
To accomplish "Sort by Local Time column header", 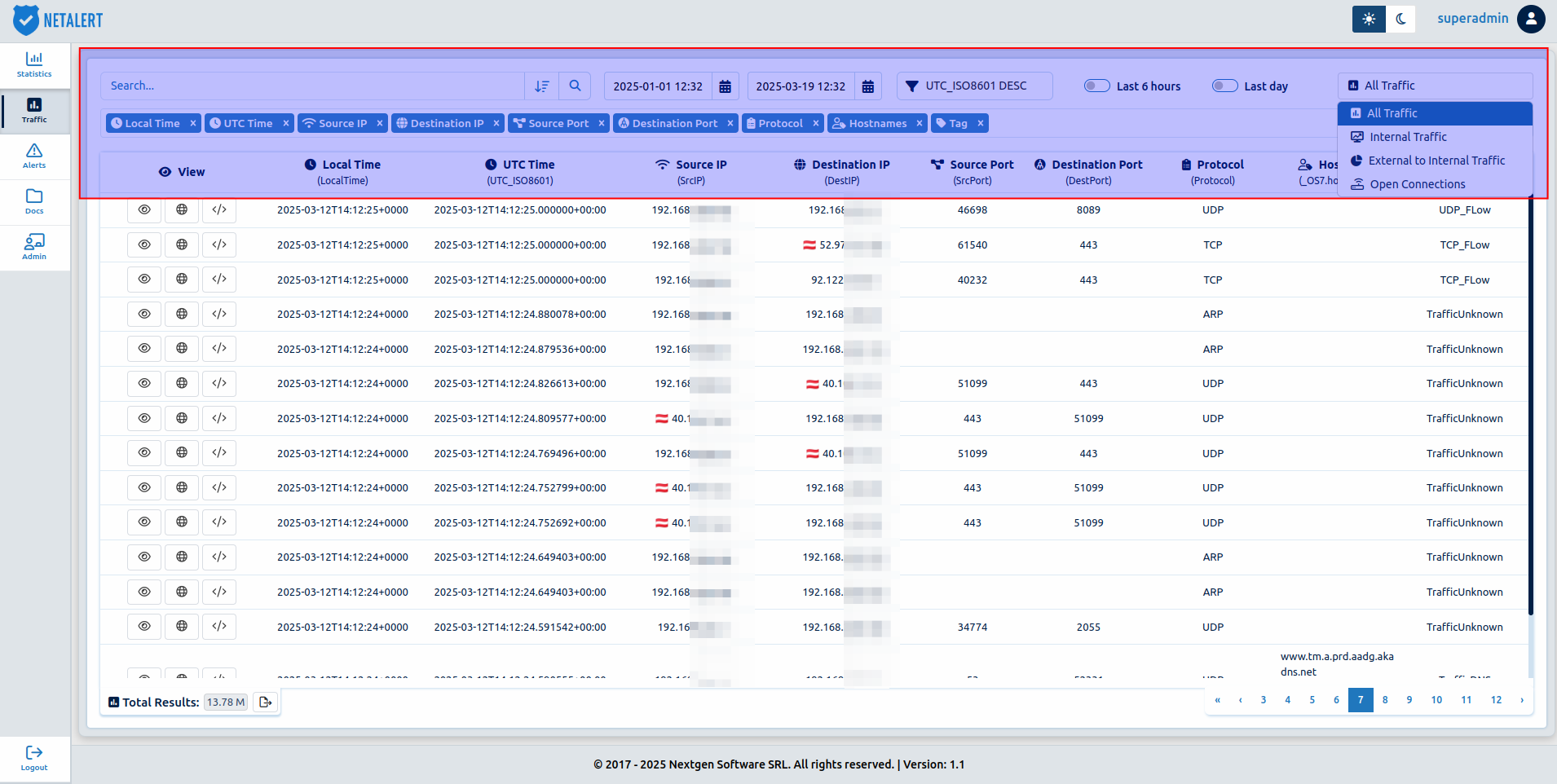I will point(342,172).
